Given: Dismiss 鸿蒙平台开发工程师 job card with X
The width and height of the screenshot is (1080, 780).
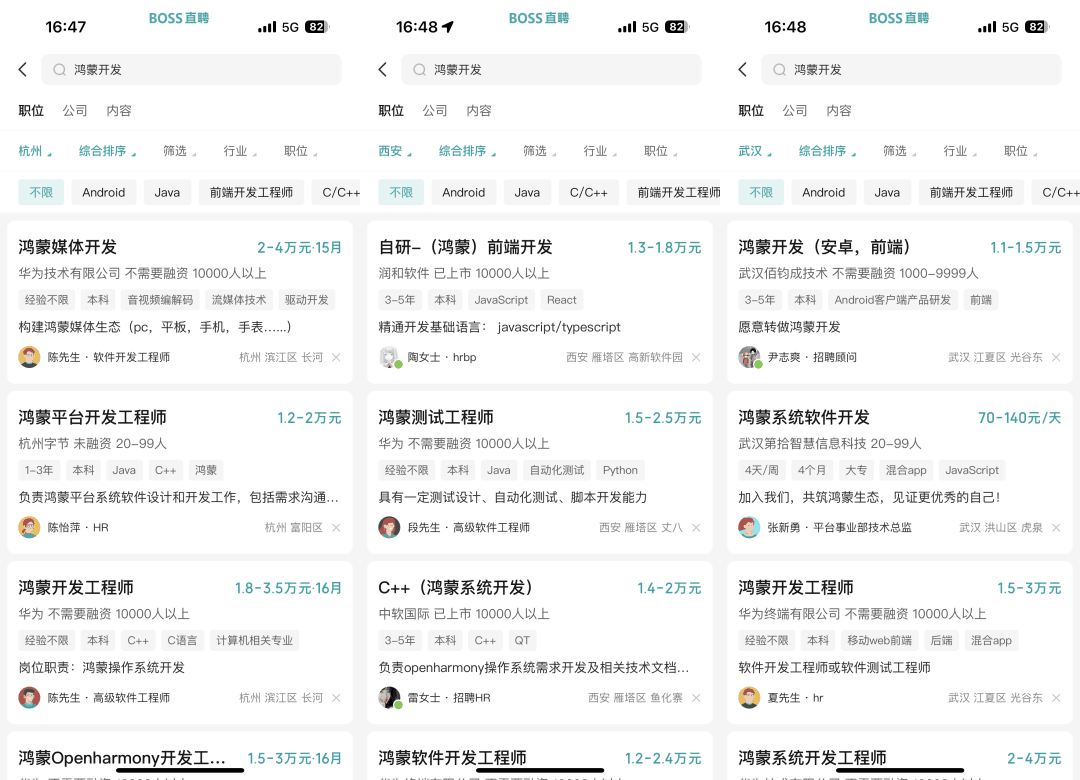Looking at the screenshot, I should 336,527.
